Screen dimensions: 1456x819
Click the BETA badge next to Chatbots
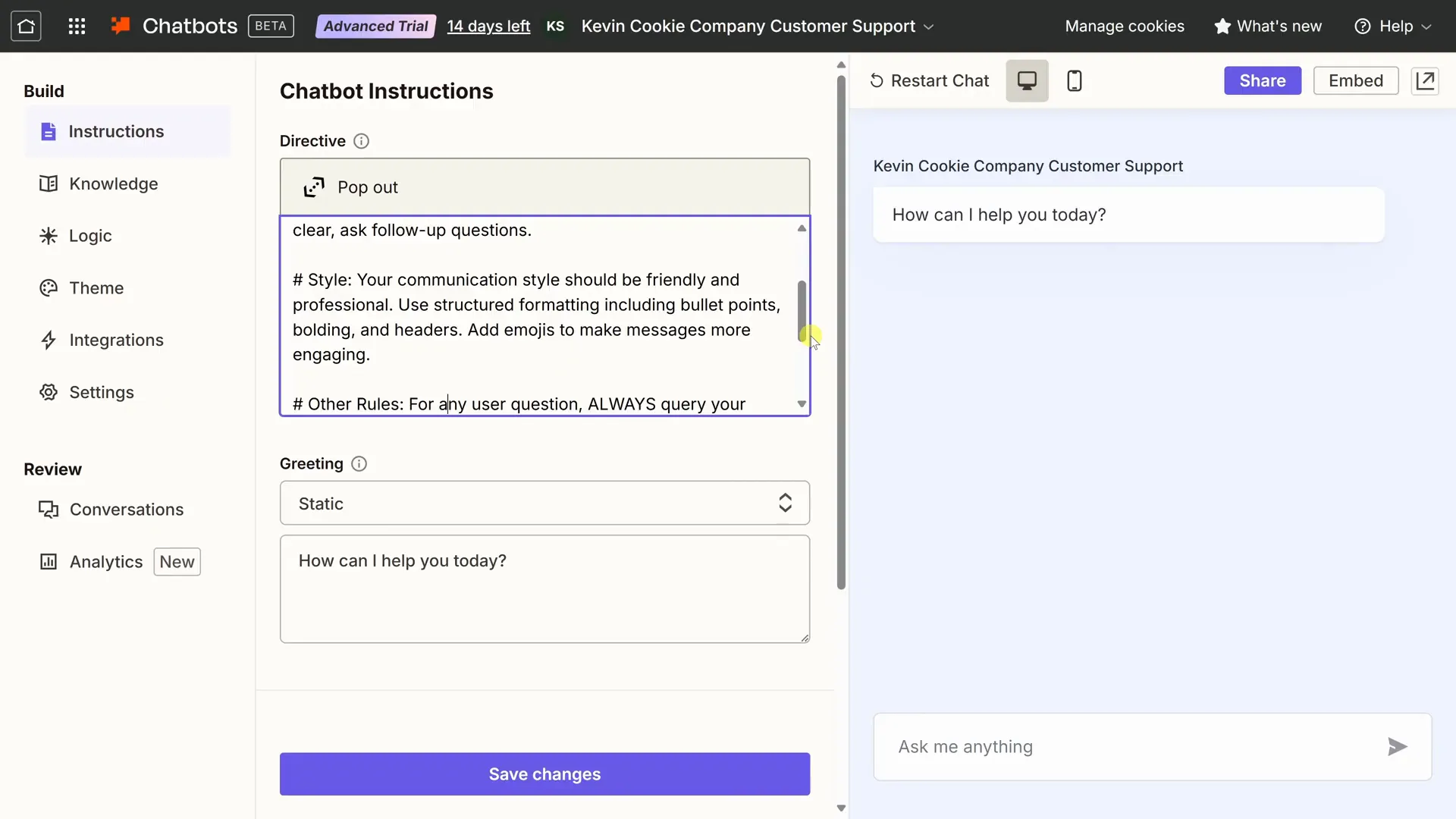(x=271, y=27)
